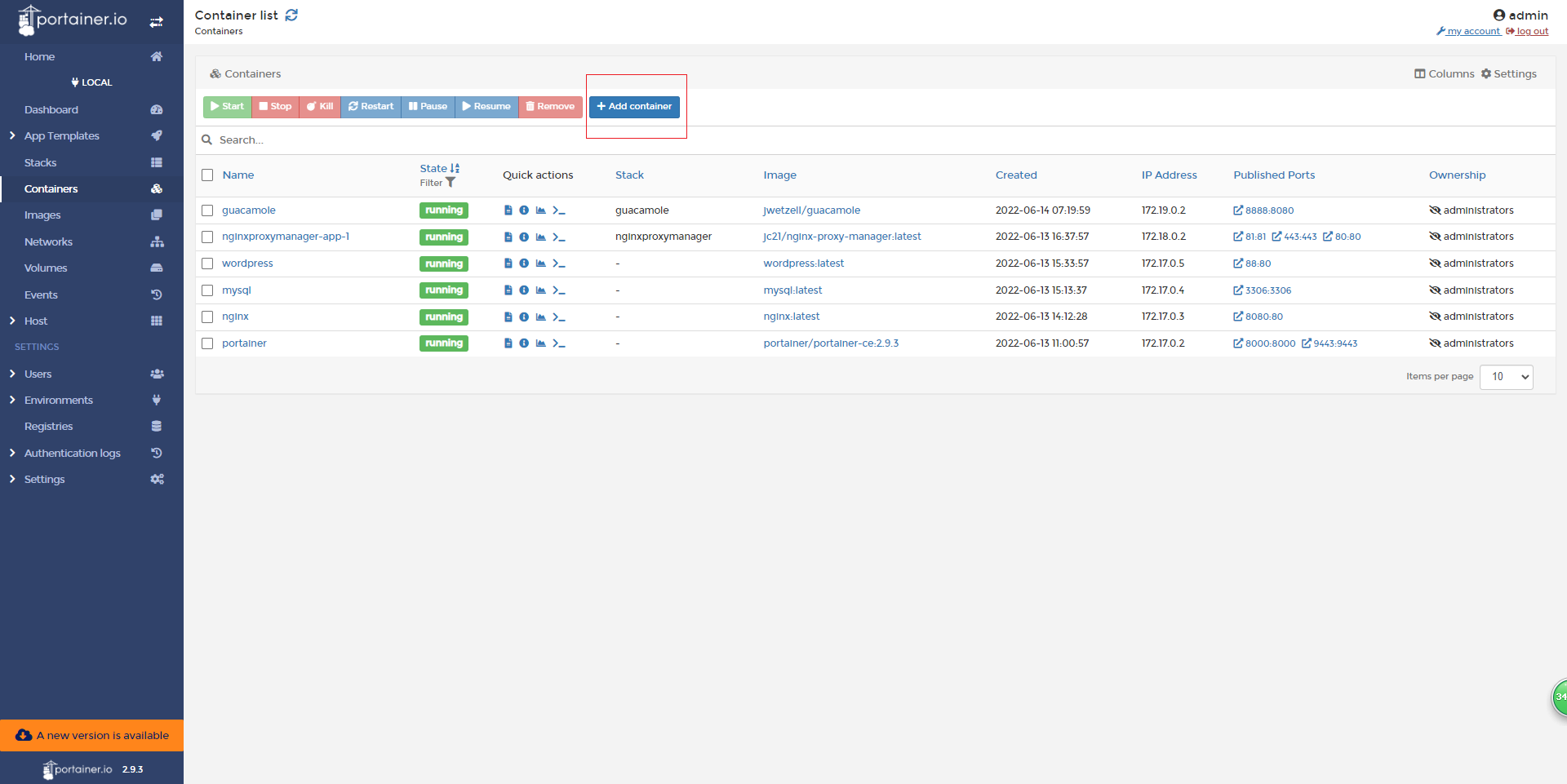Open logs icon for mysql container
Viewport: 1567px width, 784px height.
508,290
